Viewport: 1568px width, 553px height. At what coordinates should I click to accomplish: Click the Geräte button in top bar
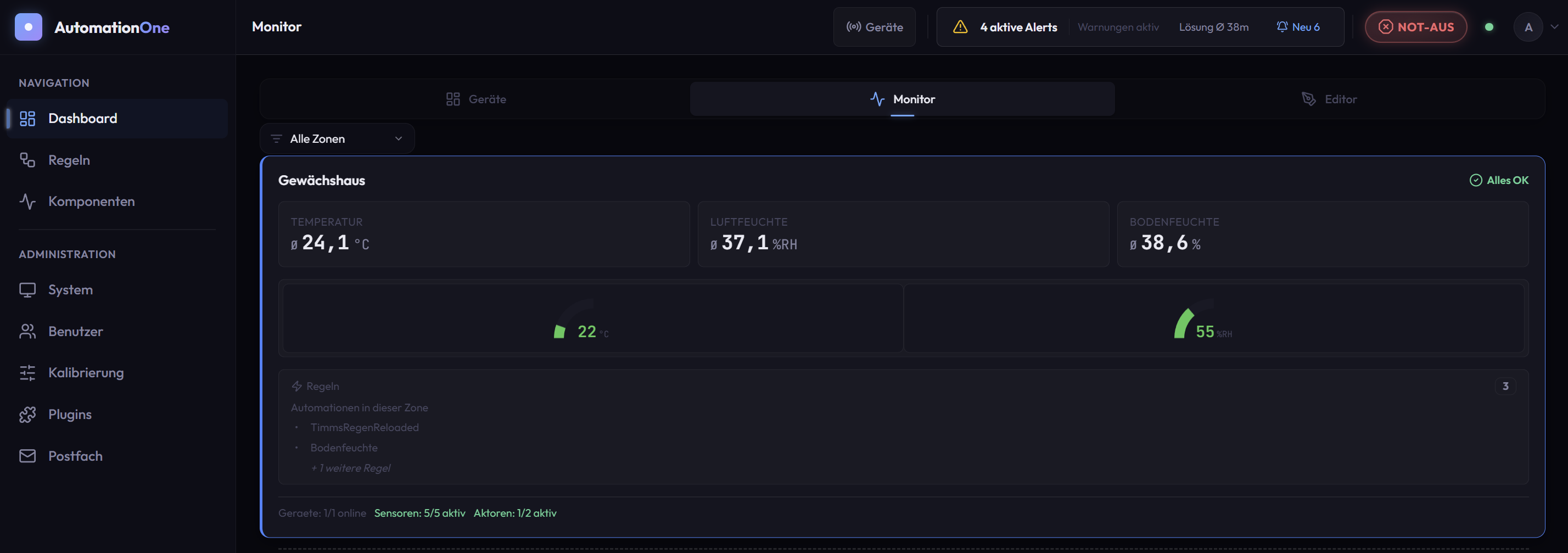coord(874,27)
